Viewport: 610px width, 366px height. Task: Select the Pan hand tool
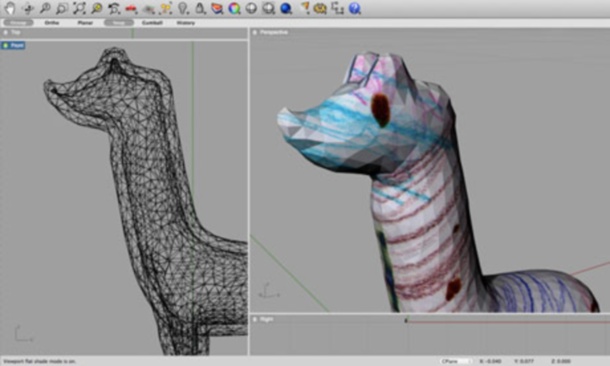[x=10, y=8]
